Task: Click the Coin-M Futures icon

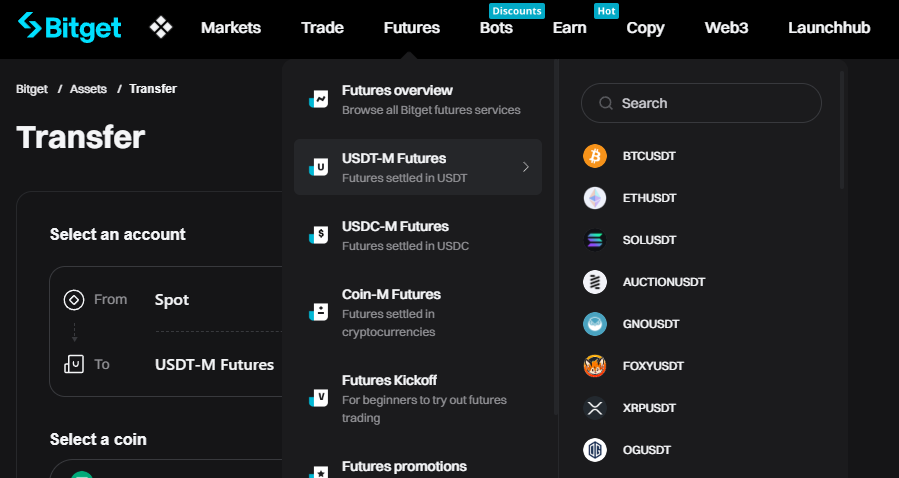Action: pos(318,312)
